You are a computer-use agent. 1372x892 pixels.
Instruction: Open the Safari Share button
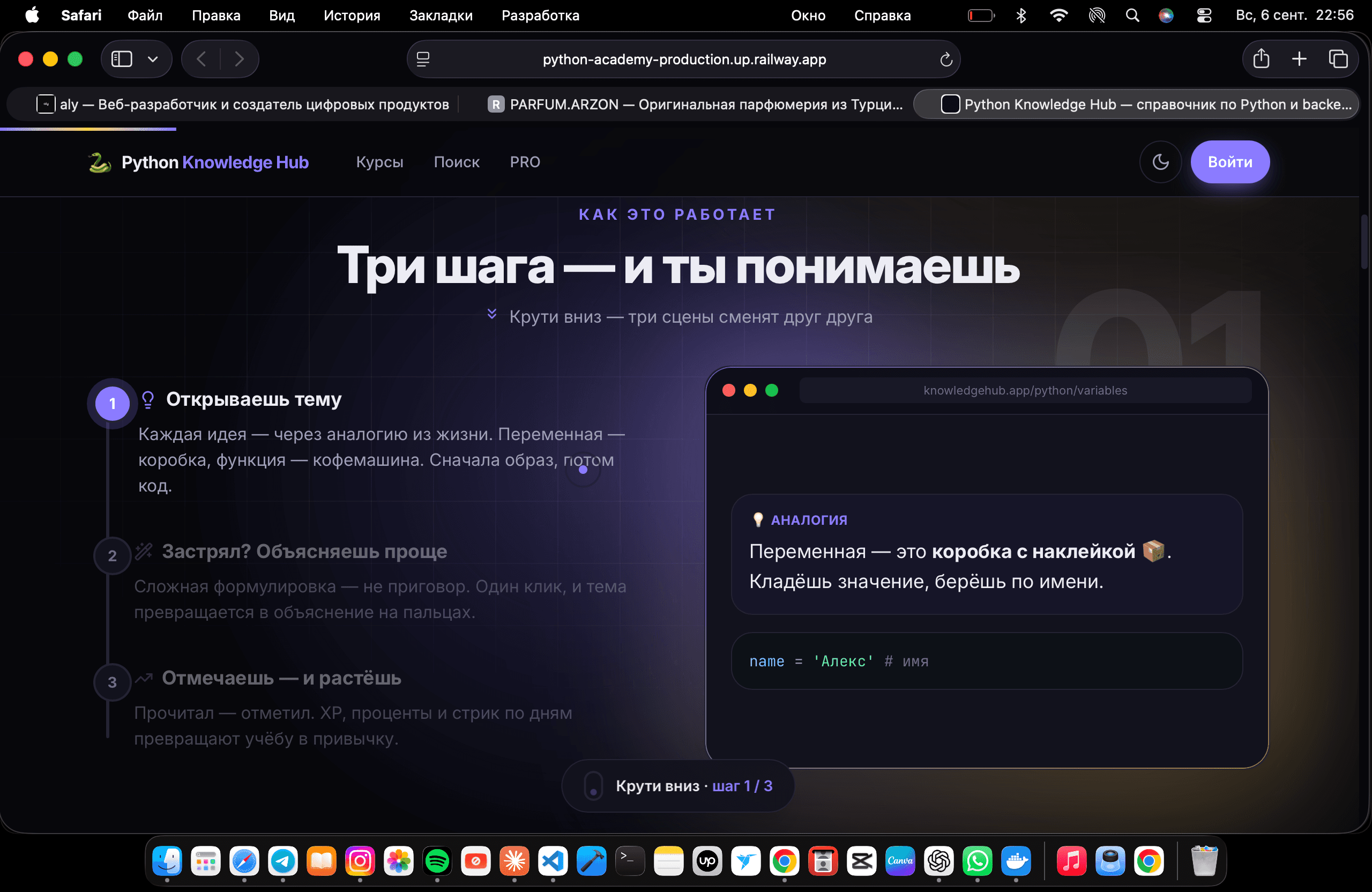pos(1261,59)
